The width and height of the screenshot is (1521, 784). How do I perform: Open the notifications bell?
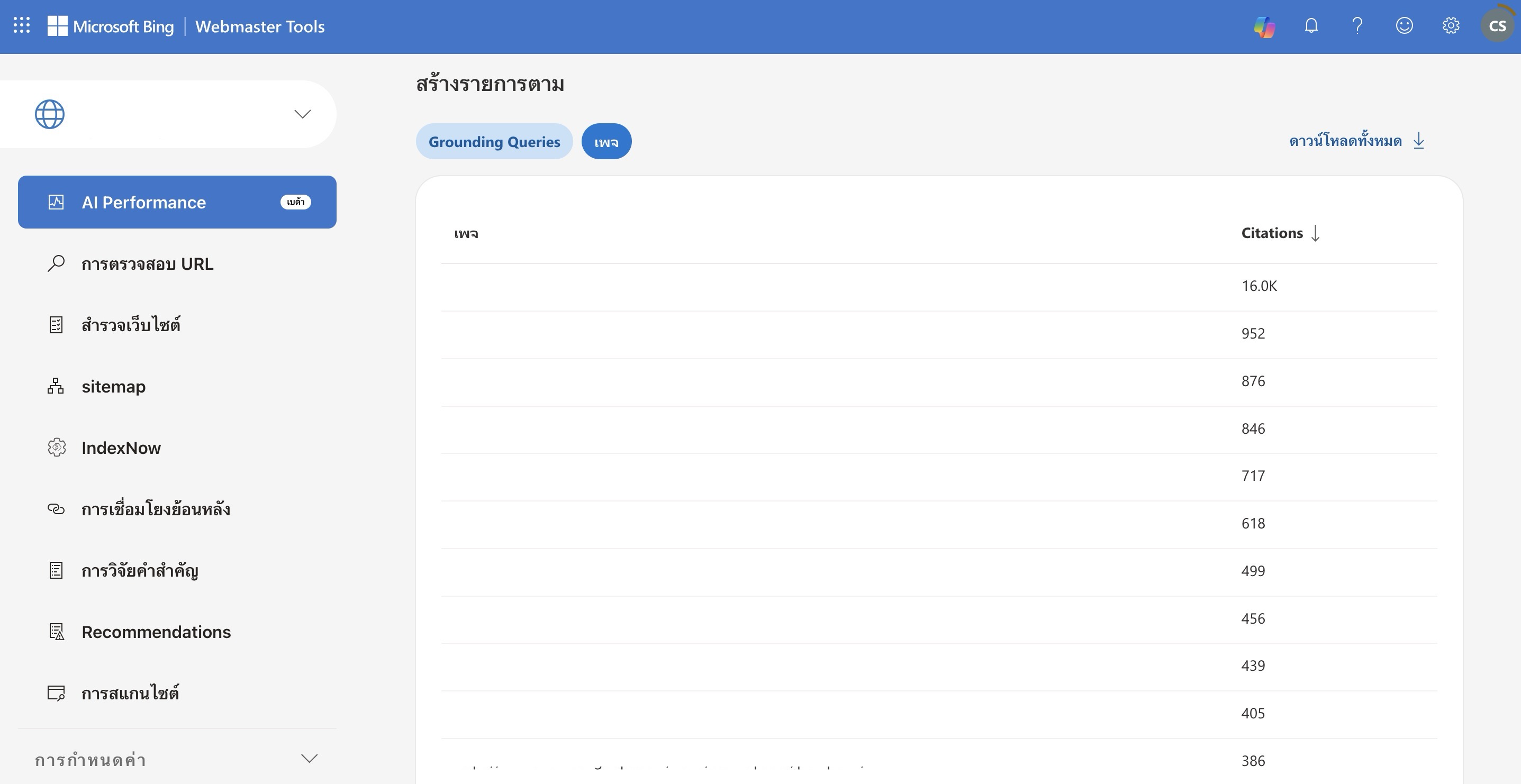coord(1311,26)
